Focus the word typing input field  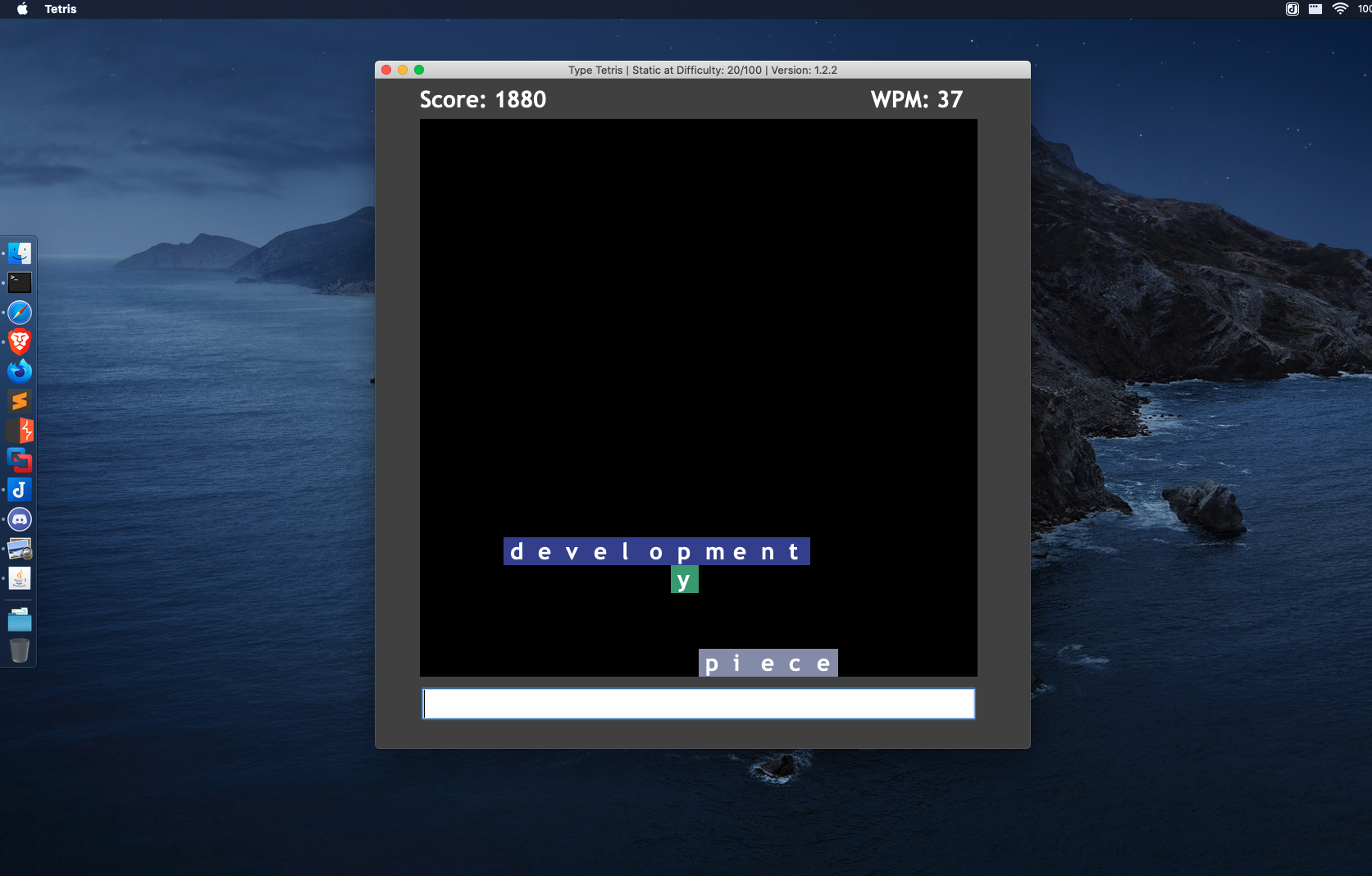(699, 704)
